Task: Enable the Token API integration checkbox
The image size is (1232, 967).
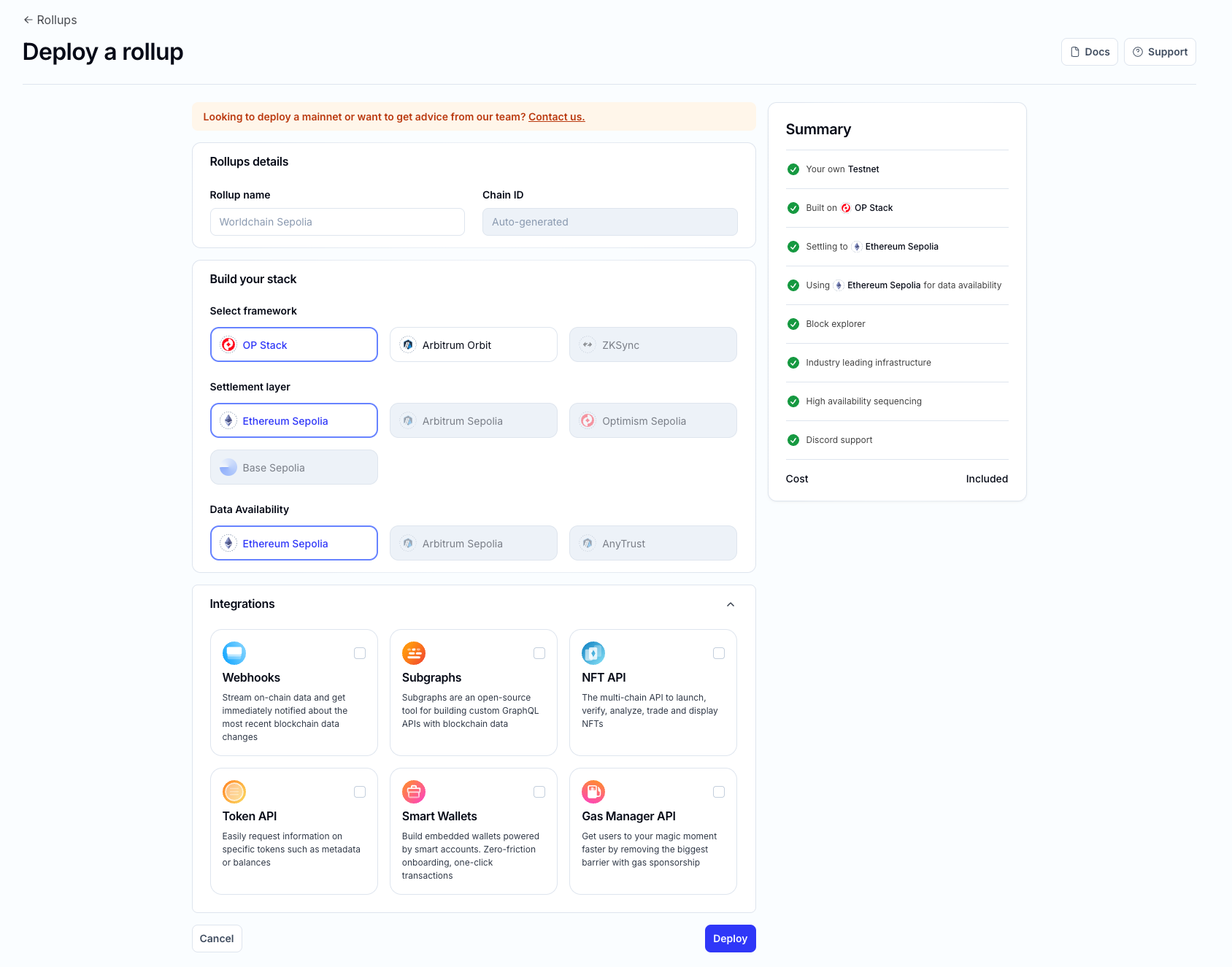Action: (360, 792)
